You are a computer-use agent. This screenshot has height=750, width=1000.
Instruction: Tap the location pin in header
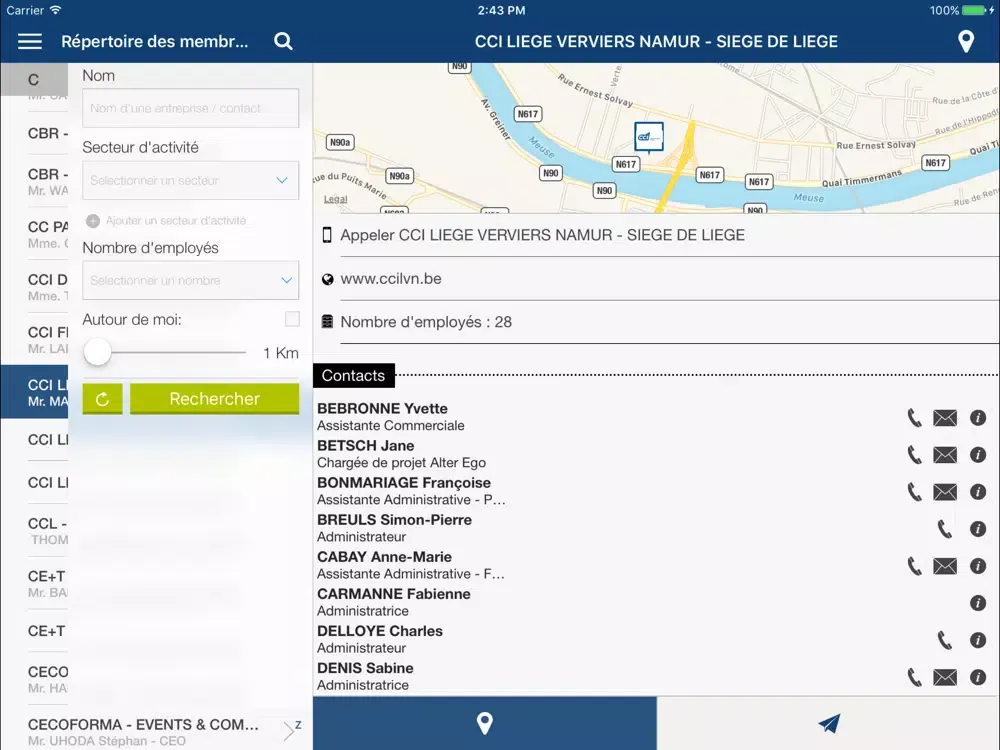(966, 41)
